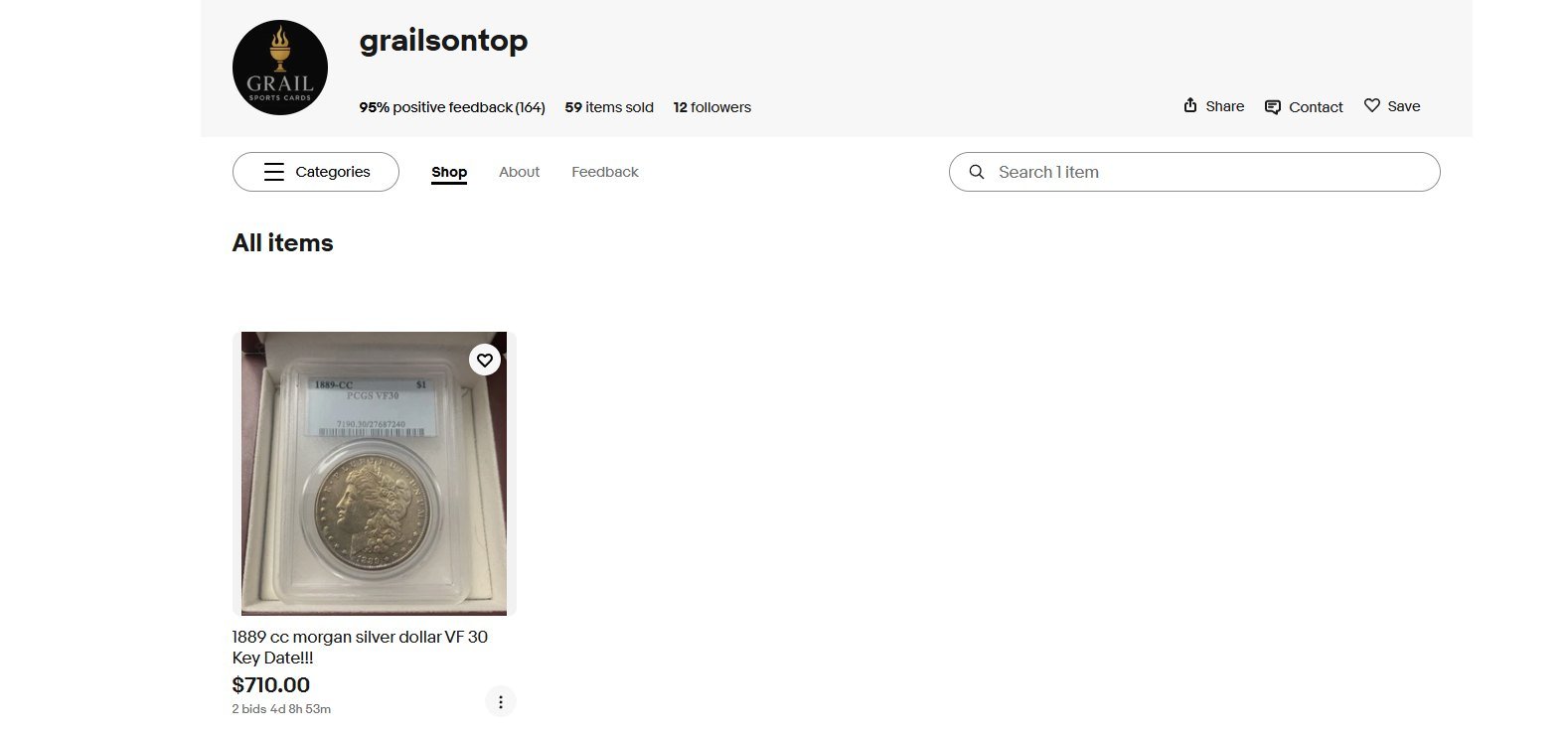Open the About tab
This screenshot has width=1568, height=734.
point(519,172)
